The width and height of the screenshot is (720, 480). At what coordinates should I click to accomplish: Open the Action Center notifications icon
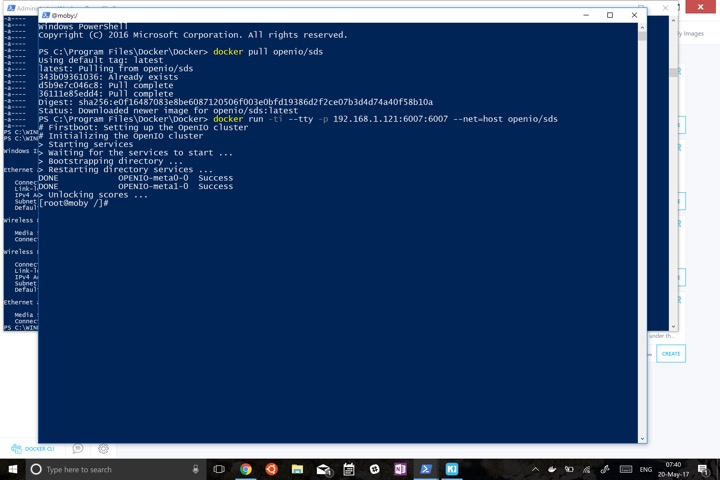point(703,469)
